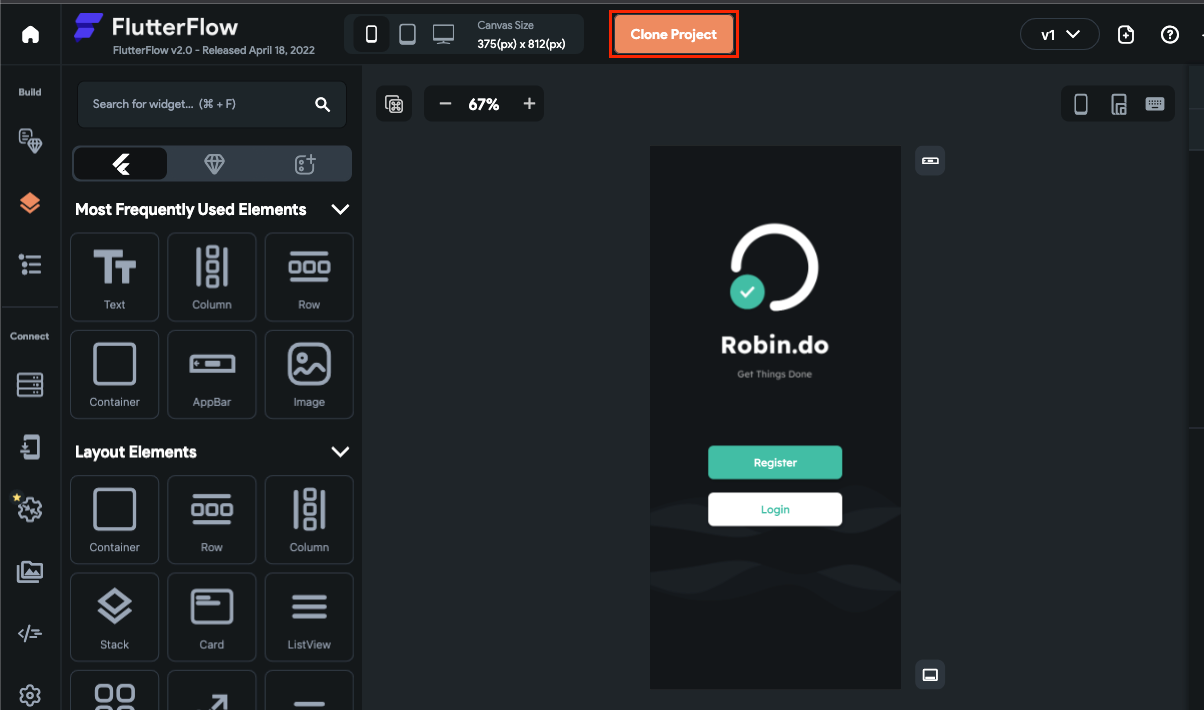Select the Column widget in frequently used

(x=212, y=276)
